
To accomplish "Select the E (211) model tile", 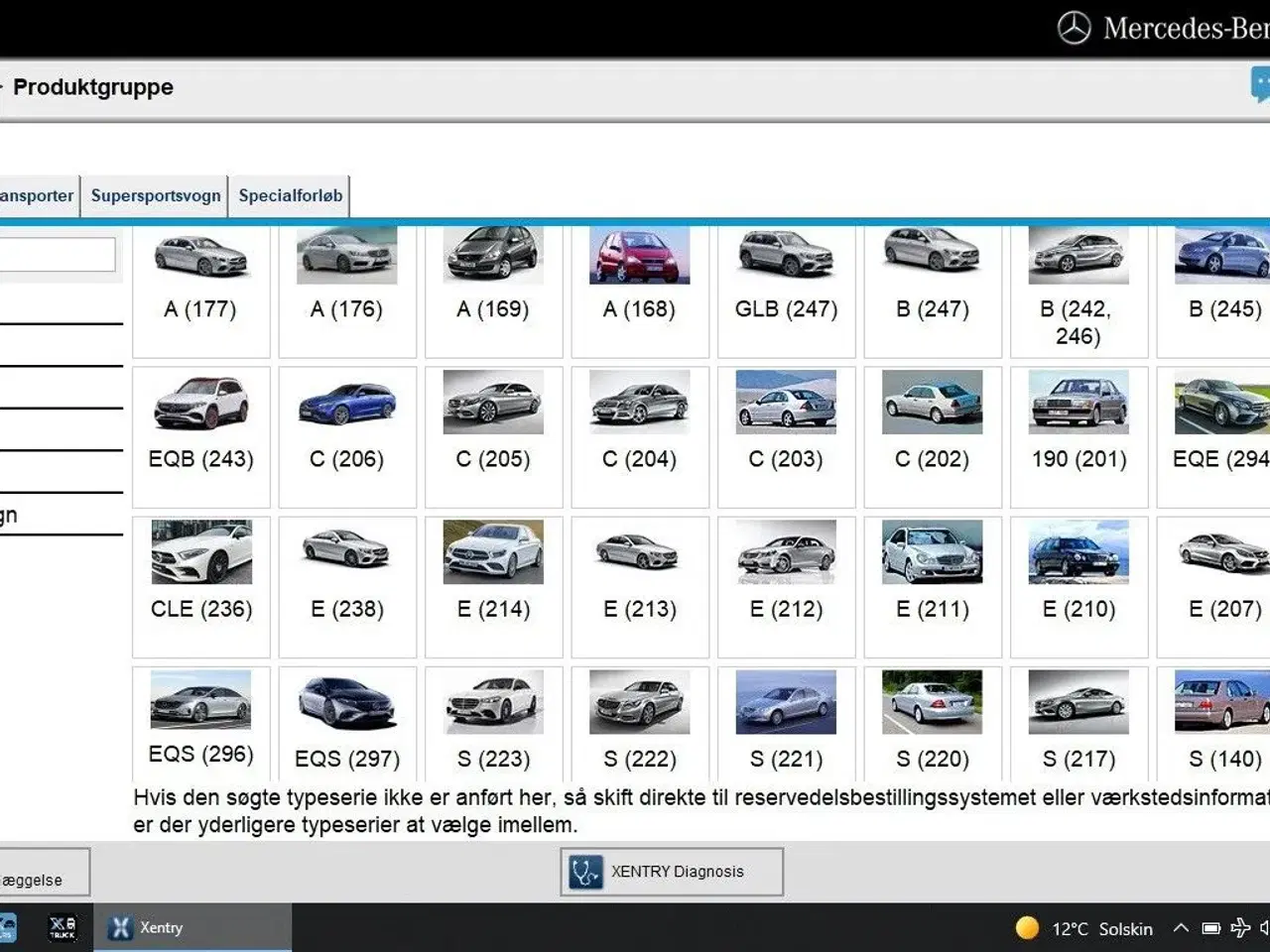I will (933, 587).
